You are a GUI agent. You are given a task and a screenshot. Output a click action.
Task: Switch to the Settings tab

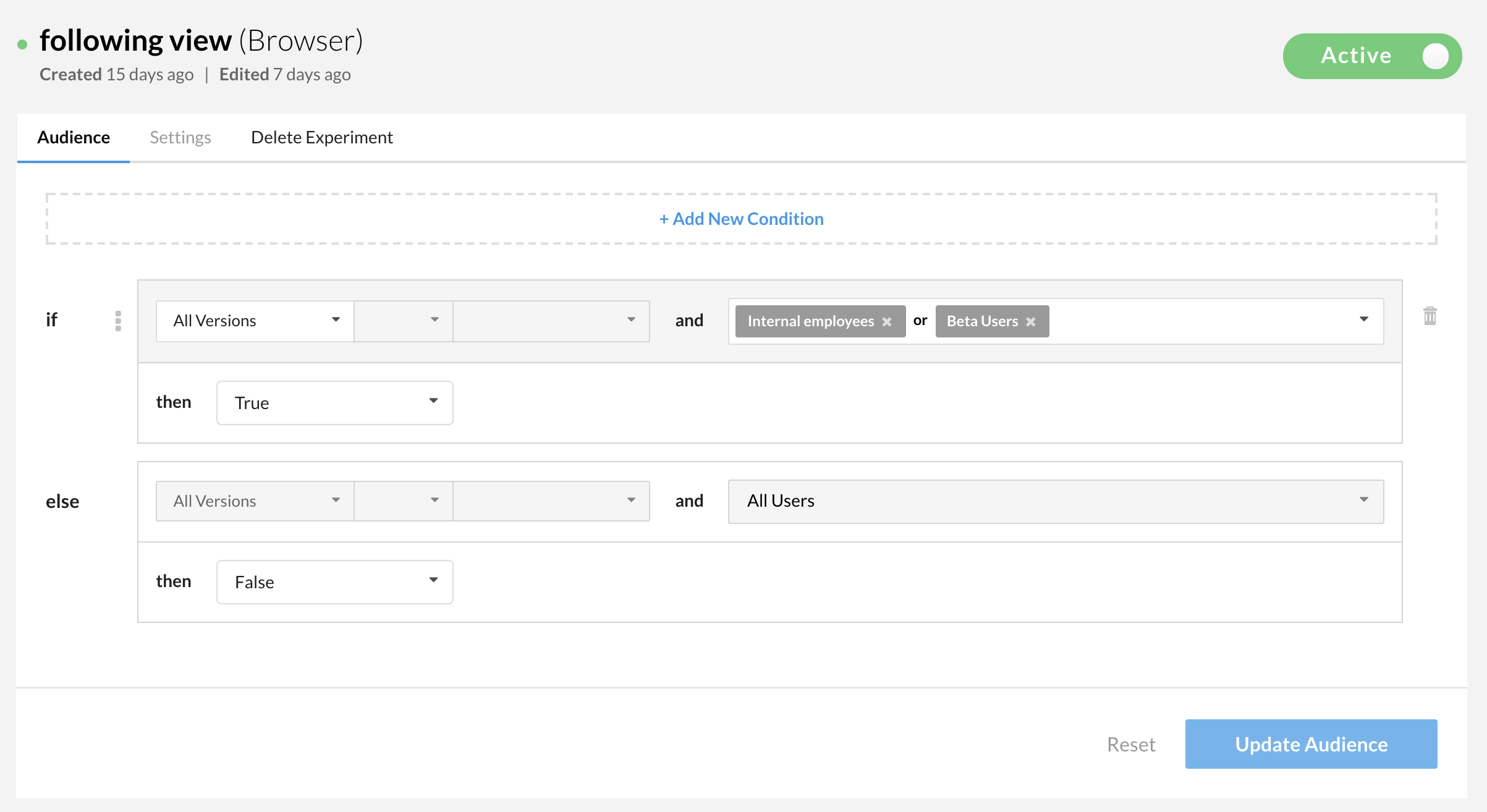click(180, 137)
